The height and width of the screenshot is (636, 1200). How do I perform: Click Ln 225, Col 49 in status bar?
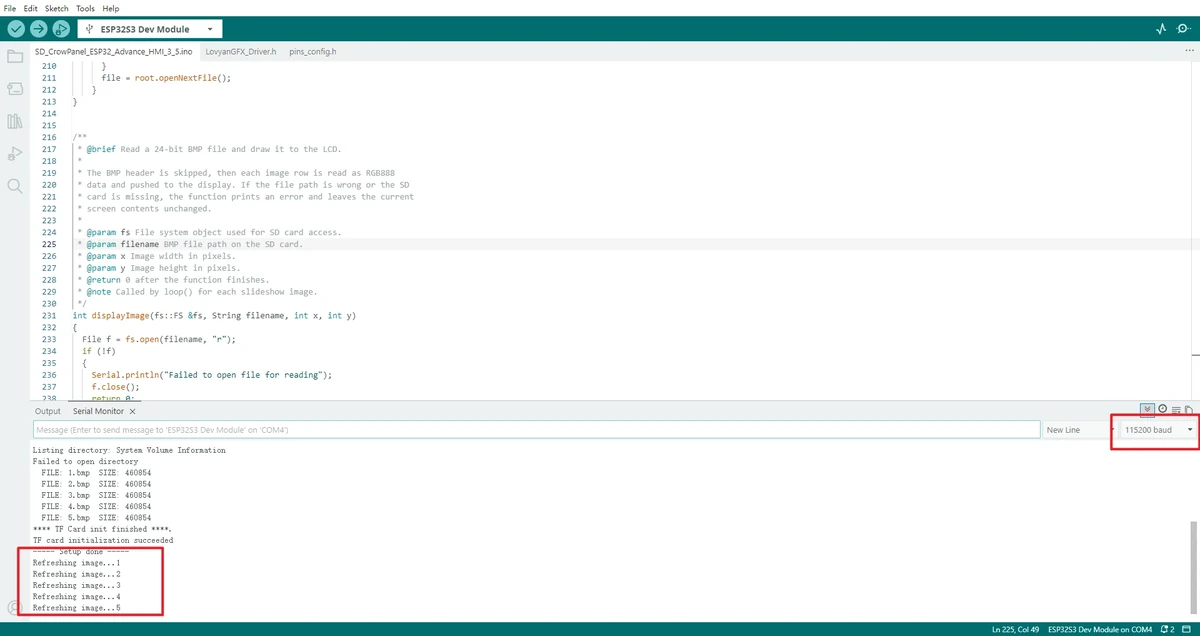coord(1015,629)
